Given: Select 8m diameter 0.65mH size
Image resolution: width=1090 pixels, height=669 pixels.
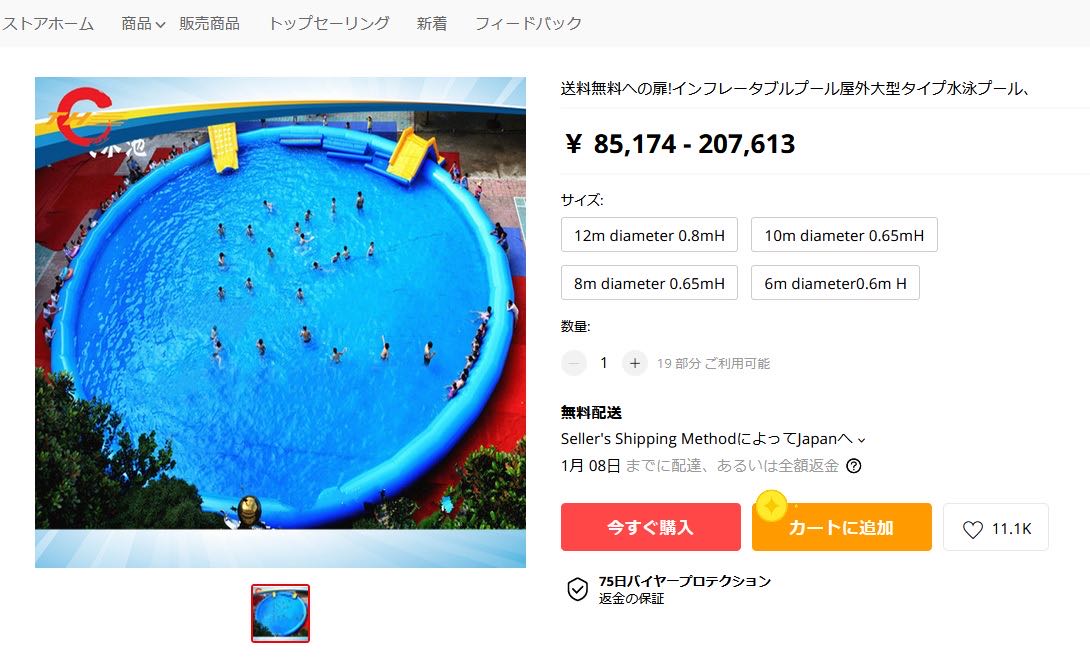Looking at the screenshot, I should [649, 283].
